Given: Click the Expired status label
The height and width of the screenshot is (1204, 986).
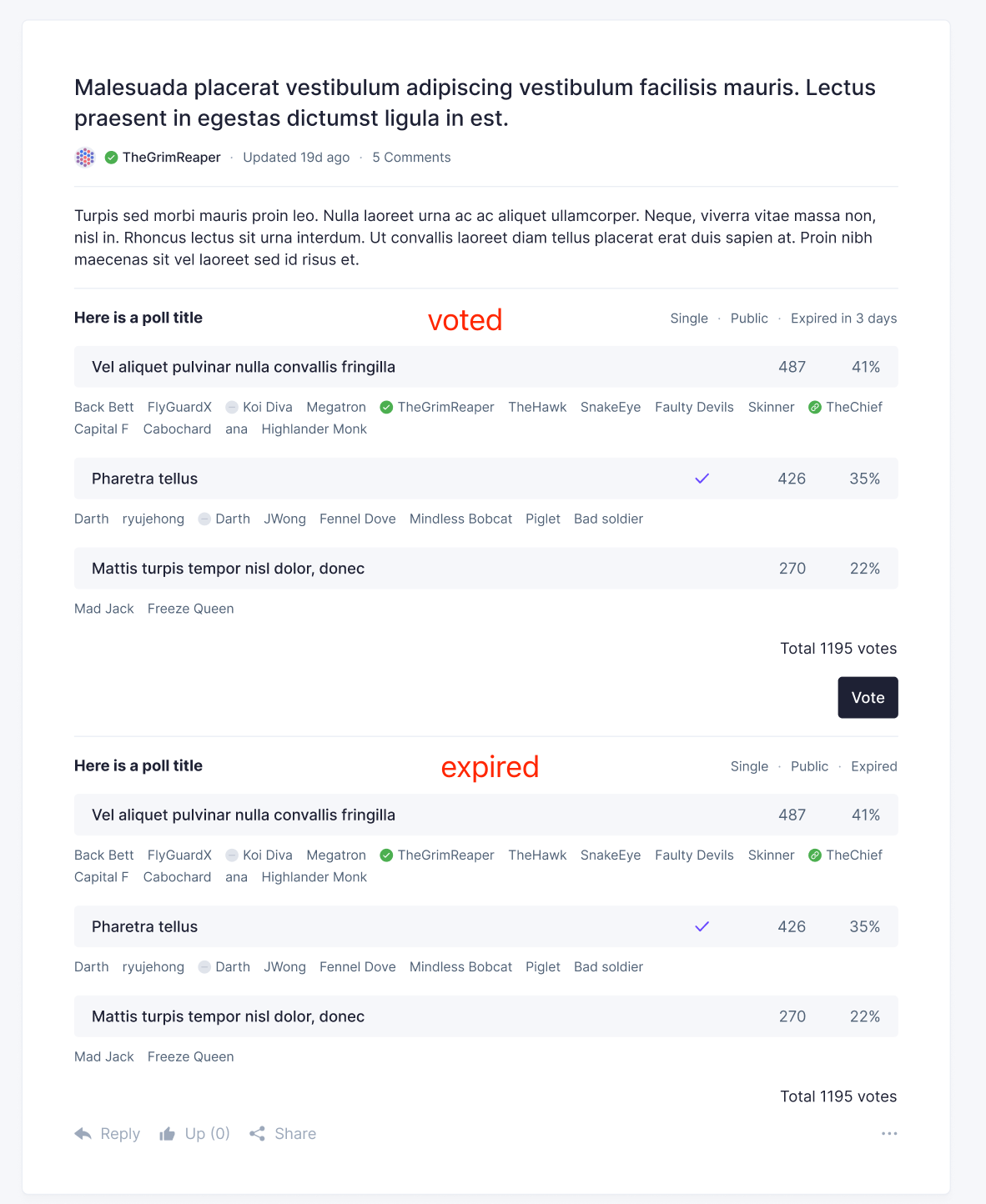Looking at the screenshot, I should (873, 766).
